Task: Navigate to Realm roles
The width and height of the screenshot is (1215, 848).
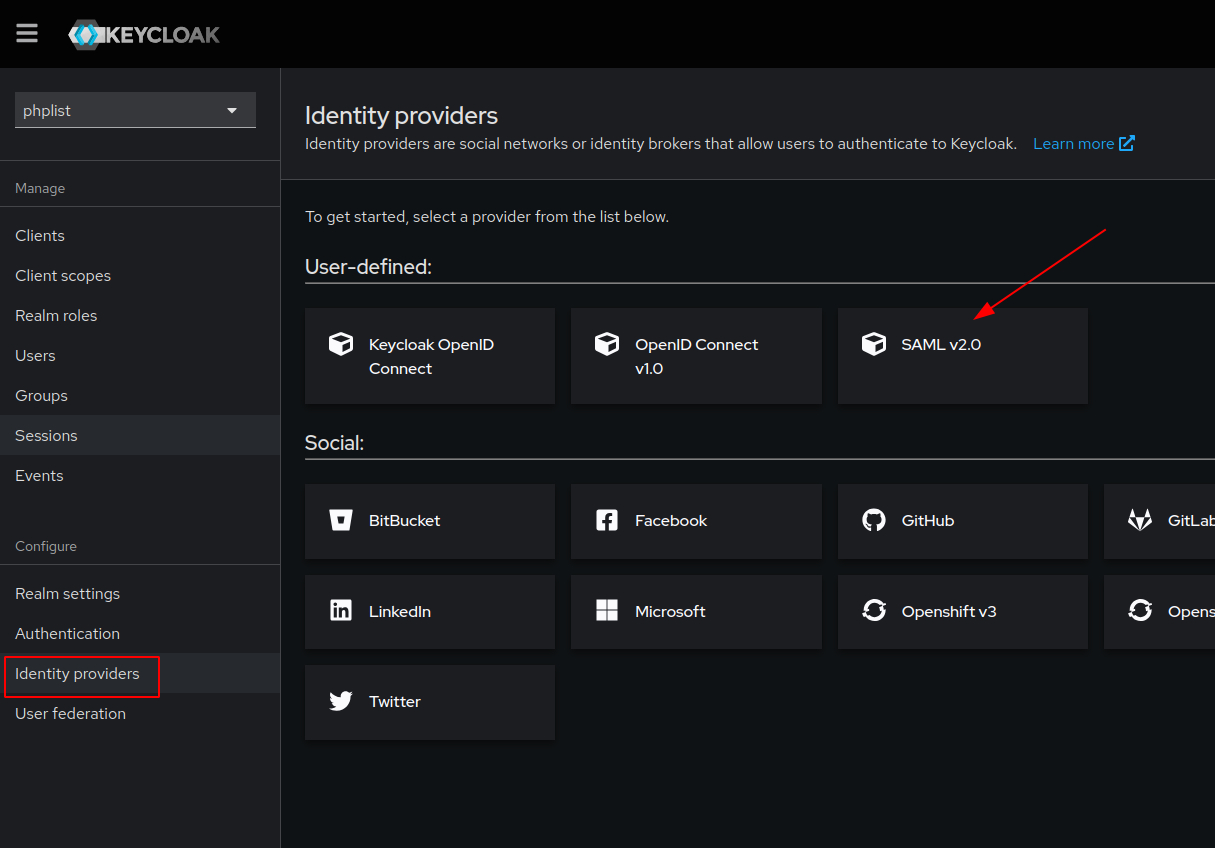Action: point(140,315)
